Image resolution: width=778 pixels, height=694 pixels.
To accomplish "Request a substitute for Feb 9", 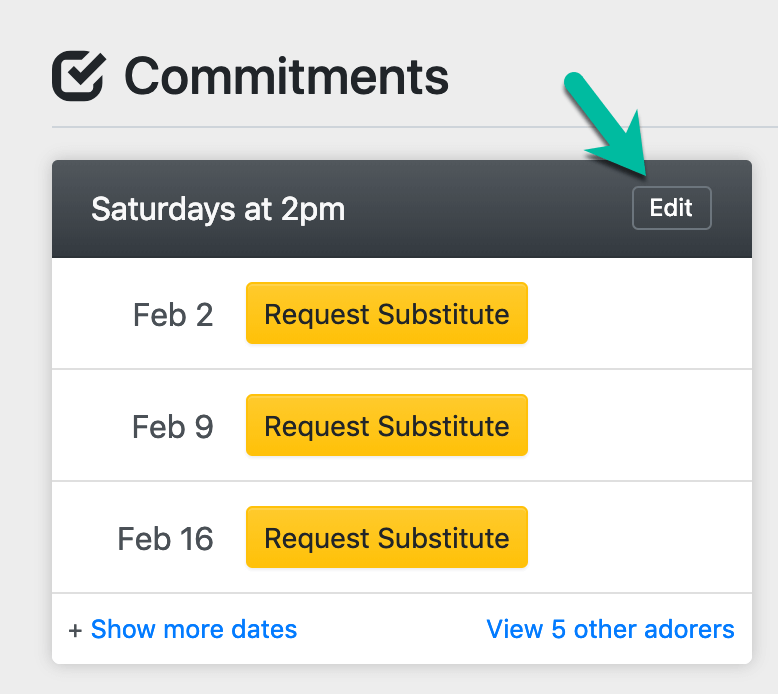I will click(x=386, y=426).
